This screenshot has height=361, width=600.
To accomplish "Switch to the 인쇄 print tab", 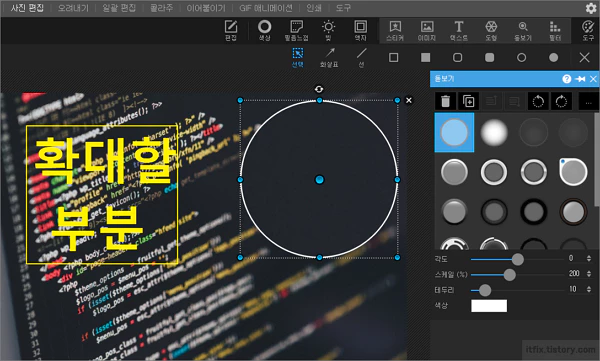I will tap(314, 8).
